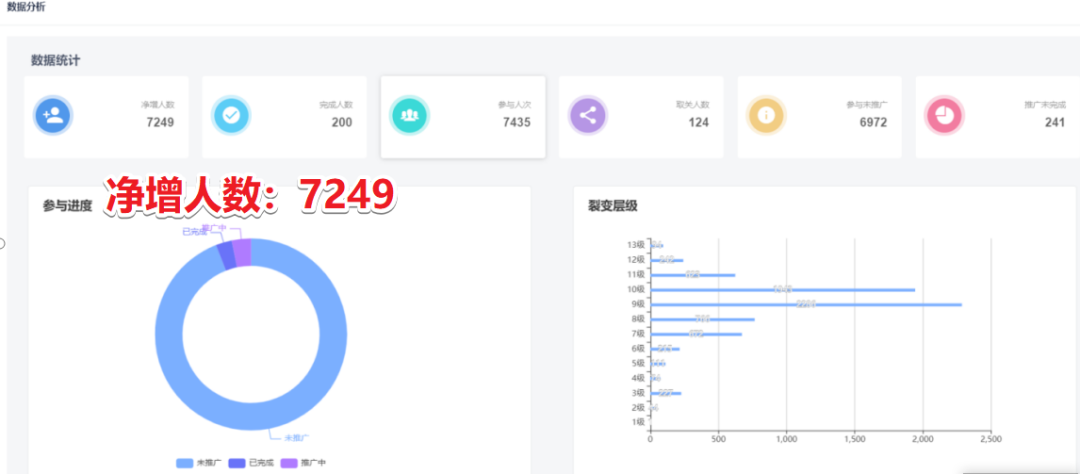Screen dimensions: 1080x474
Task: Click the 净增人数 card label
Action: click(x=158, y=105)
